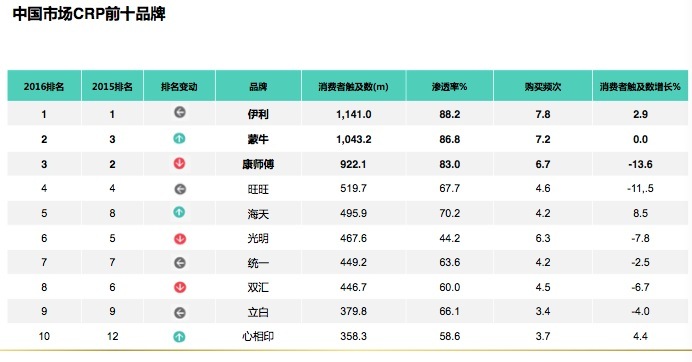Select the 康师傅 brand name cell
Viewport: 692px width, 362px height.
258,164
